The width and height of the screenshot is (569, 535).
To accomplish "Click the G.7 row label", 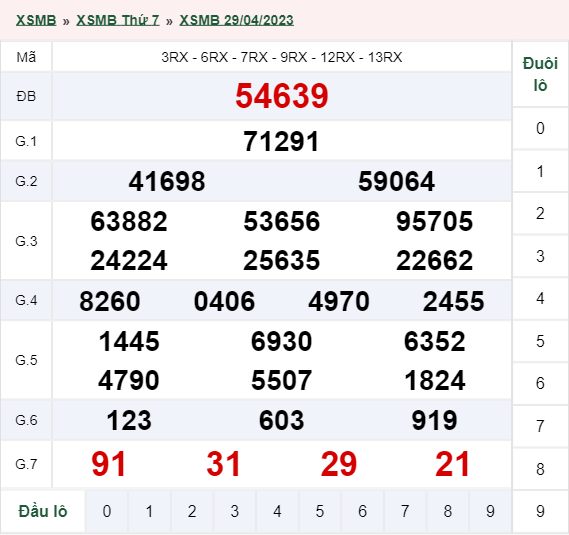I will [x=26, y=464].
